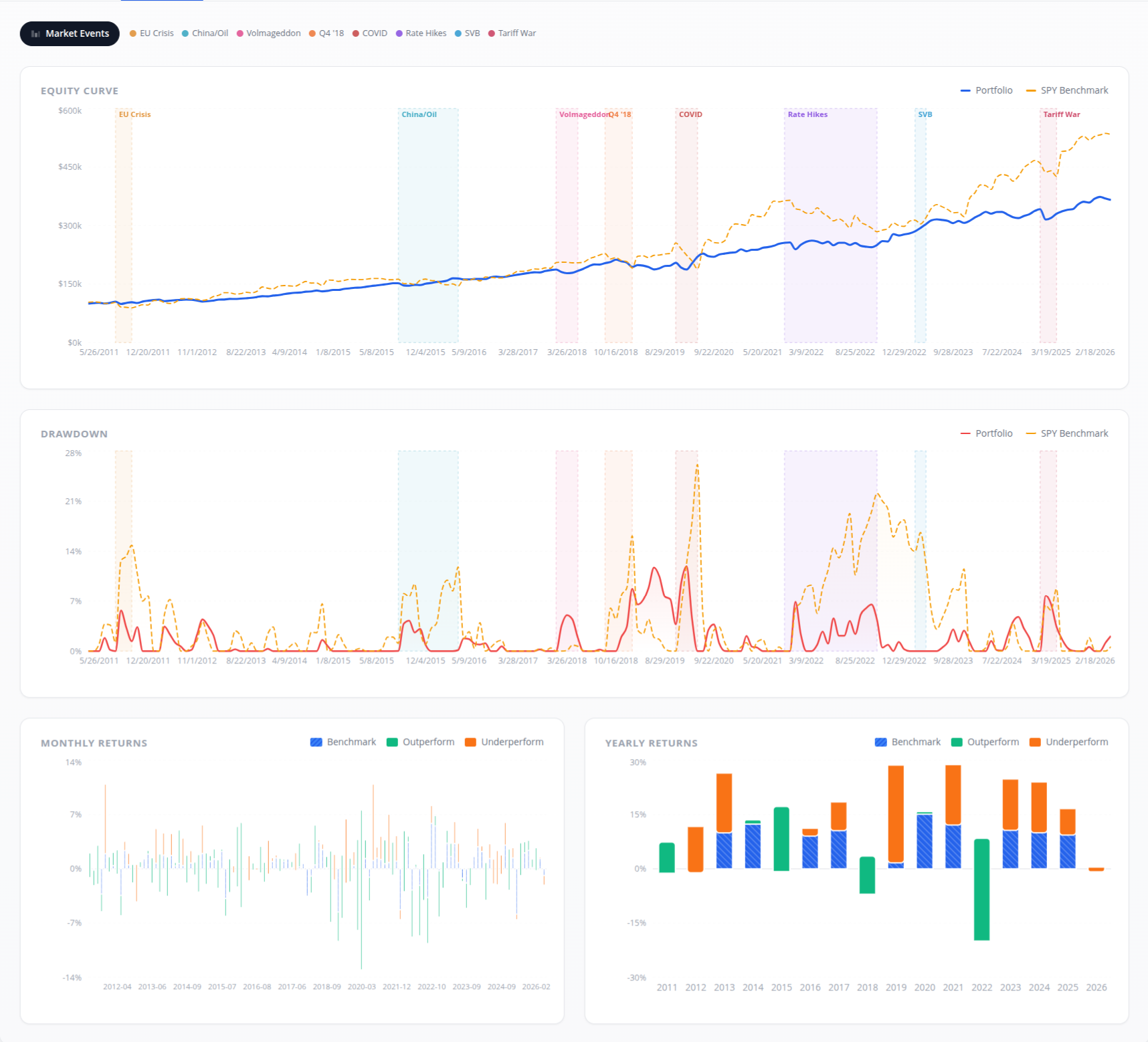This screenshot has height=1042, width=1148.
Task: Select the Q4 '18 event legend entry
Action: (326, 33)
